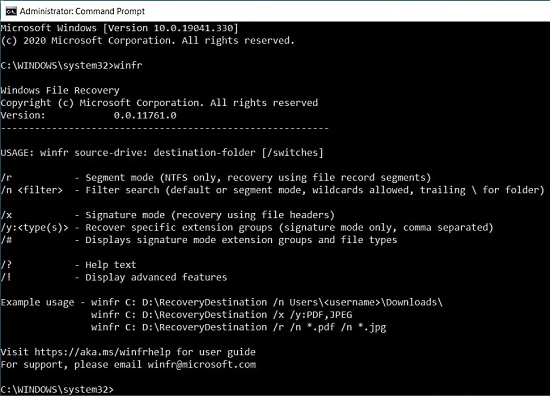The image size is (550, 396).
Task: Click at the final C:\WINDOWS\system32> prompt line
Action: point(57,389)
